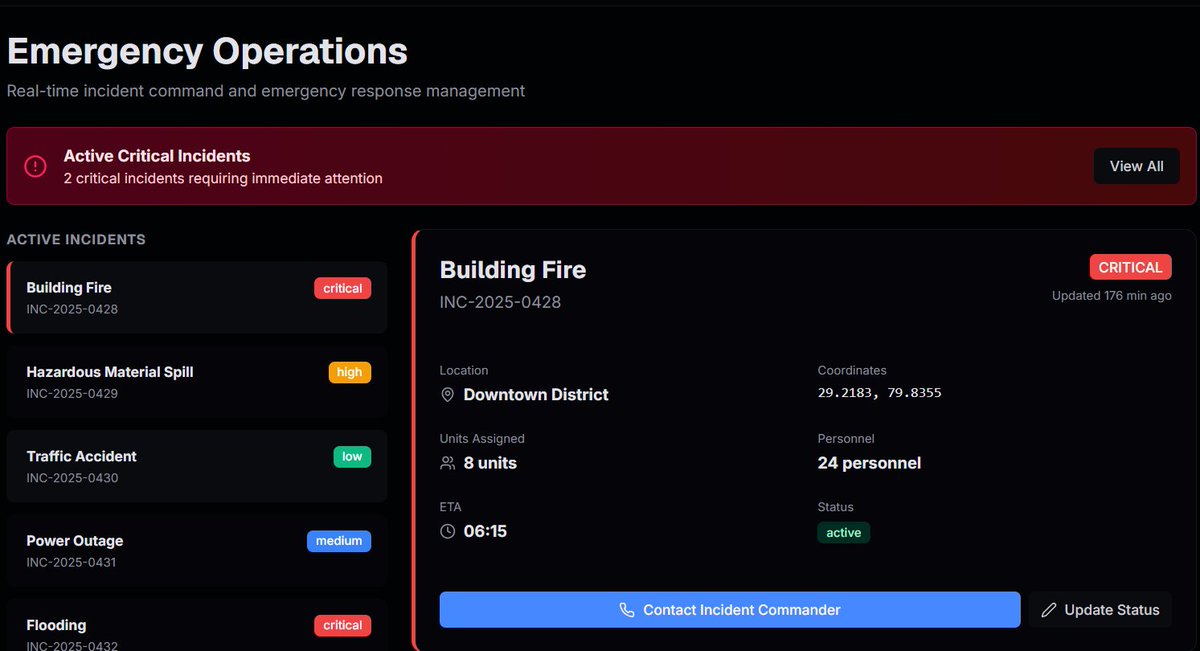Image resolution: width=1200 pixels, height=651 pixels.
Task: Click the map pin icon beside Downtown District
Action: point(448,395)
